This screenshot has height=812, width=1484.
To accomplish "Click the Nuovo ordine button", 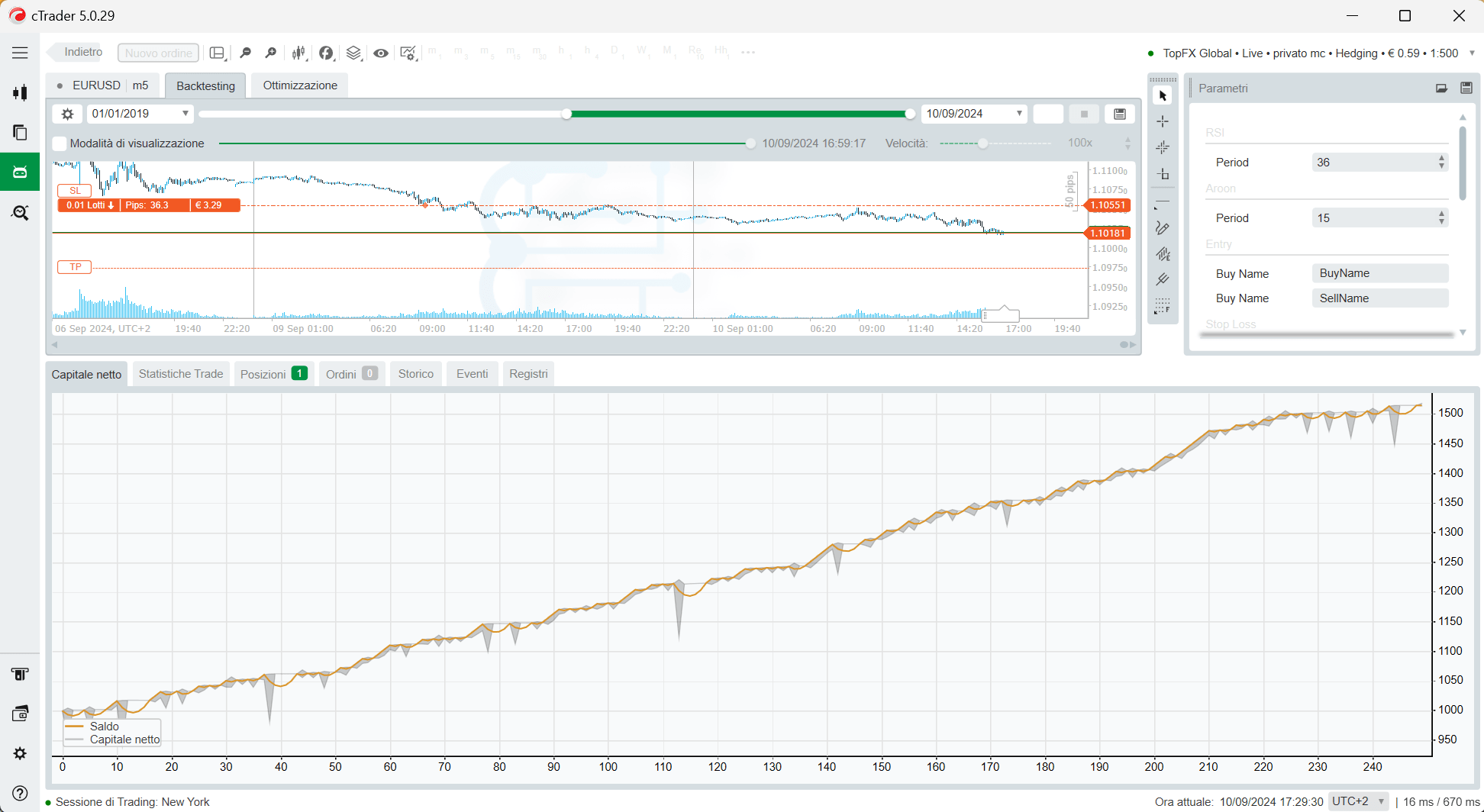I will point(158,53).
